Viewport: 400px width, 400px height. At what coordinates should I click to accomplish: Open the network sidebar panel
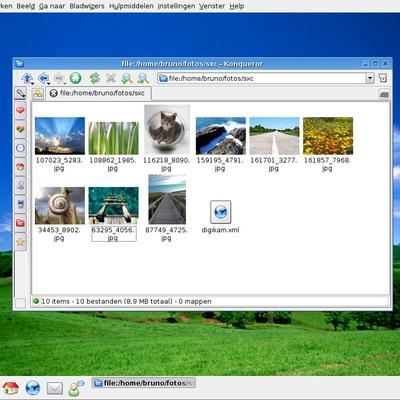(x=20, y=185)
